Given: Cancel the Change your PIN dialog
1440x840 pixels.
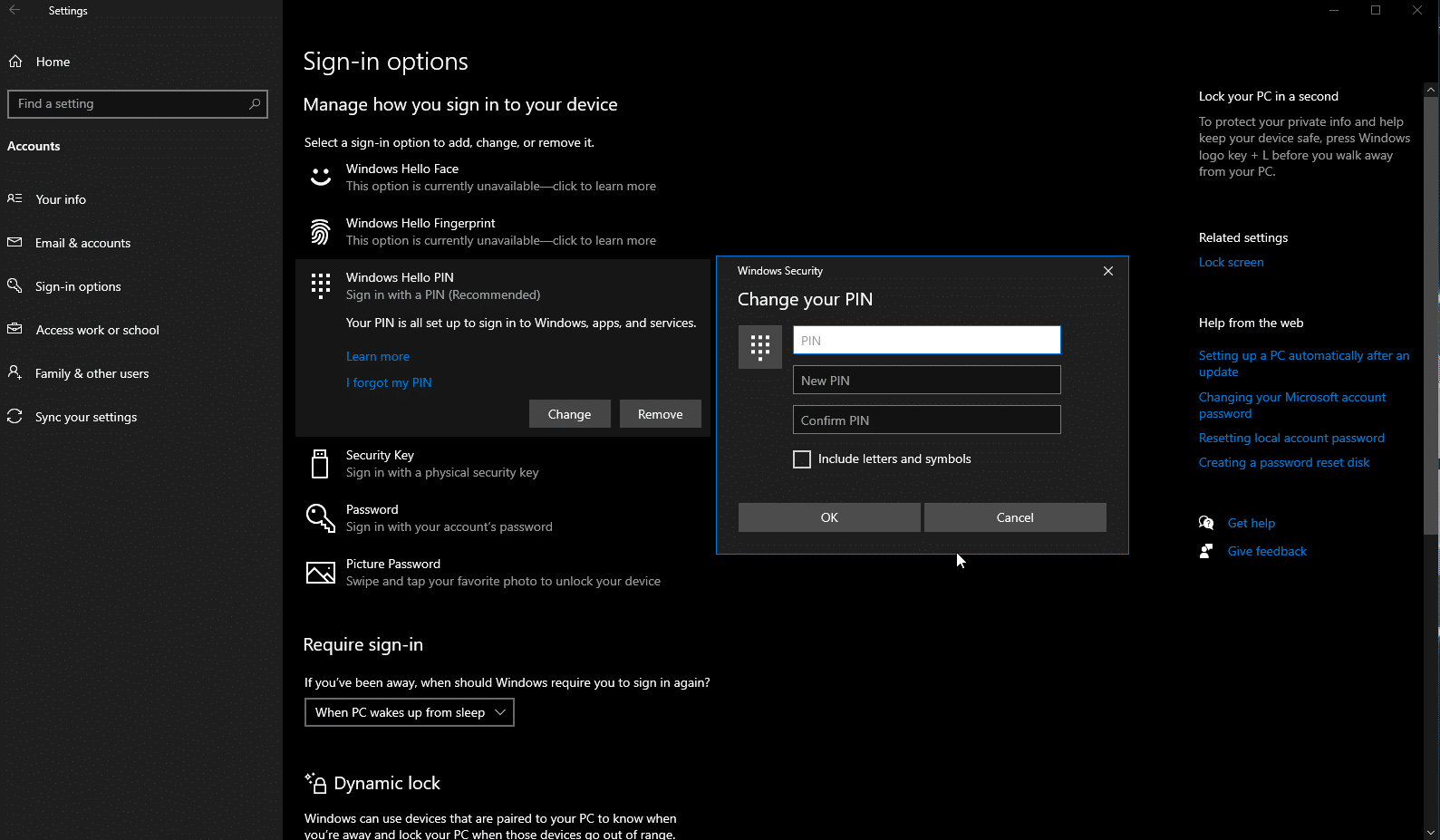Looking at the screenshot, I should click(1015, 517).
